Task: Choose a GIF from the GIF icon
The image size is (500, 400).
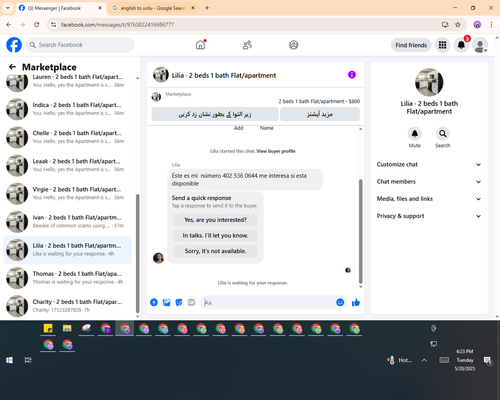Action: [x=191, y=302]
